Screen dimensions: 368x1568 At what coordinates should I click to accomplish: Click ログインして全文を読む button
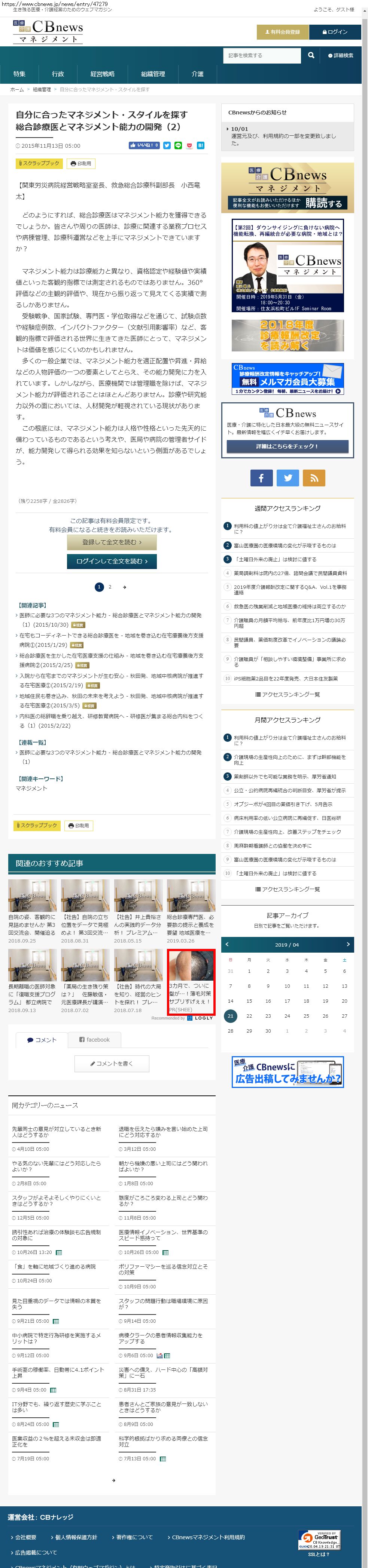click(x=112, y=561)
